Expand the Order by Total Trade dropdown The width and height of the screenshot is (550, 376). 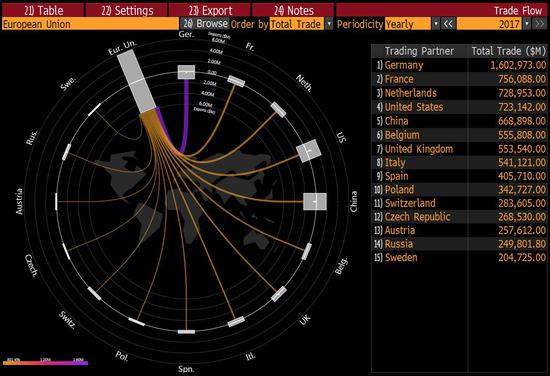click(329, 24)
